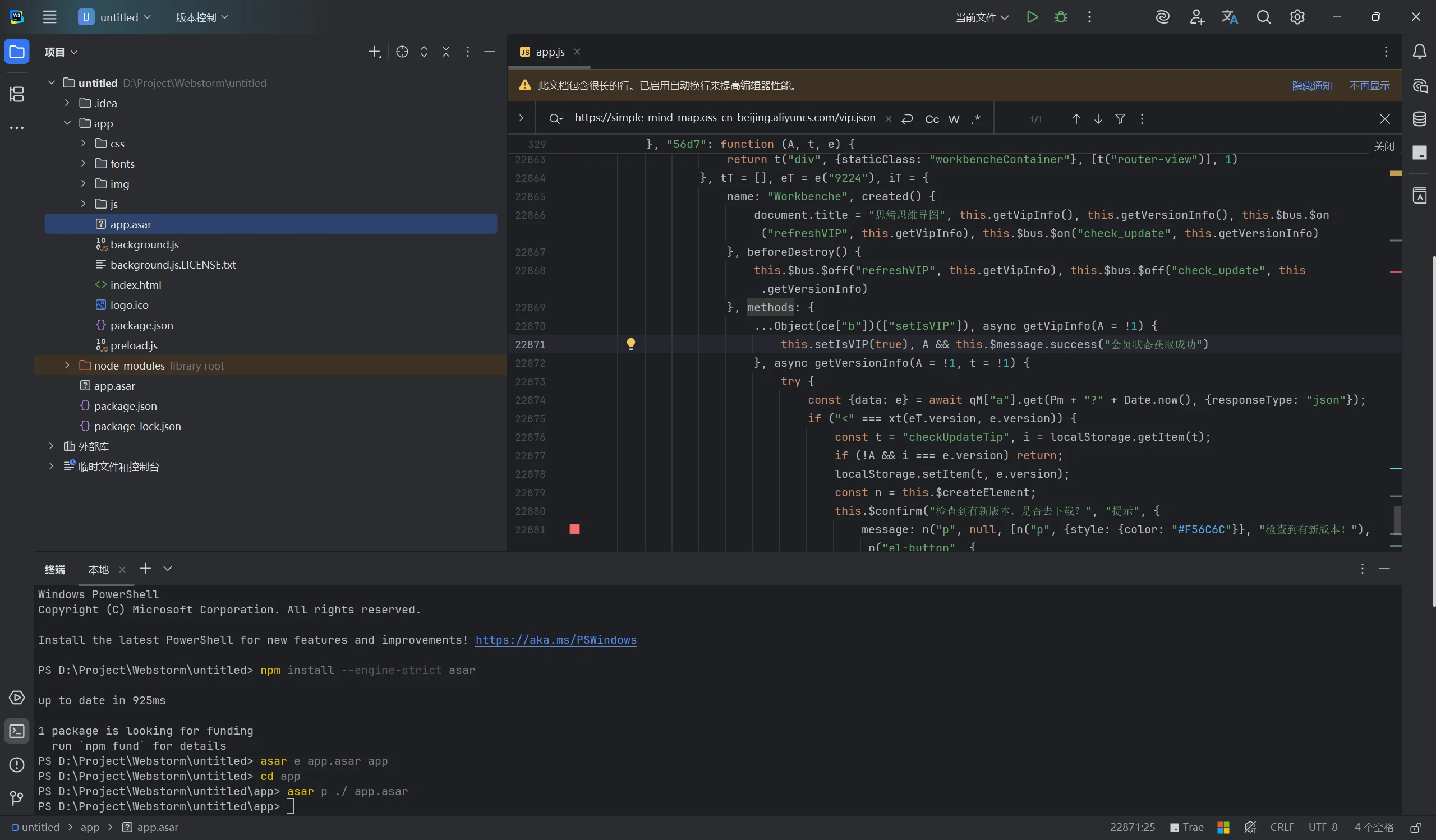Open the aka.ms/PSWindows link in terminal
This screenshot has height=840, width=1436.
[x=555, y=640]
